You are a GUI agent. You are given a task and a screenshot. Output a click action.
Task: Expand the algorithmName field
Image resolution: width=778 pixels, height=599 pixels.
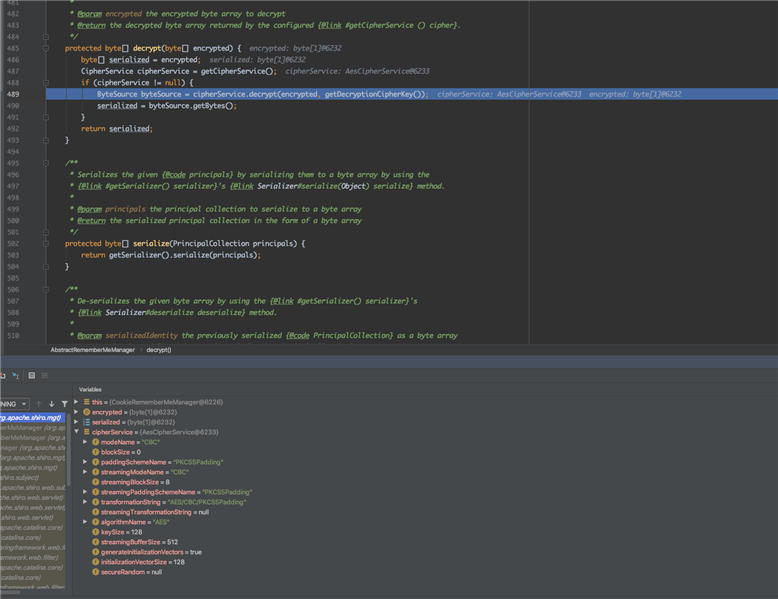click(x=85, y=522)
